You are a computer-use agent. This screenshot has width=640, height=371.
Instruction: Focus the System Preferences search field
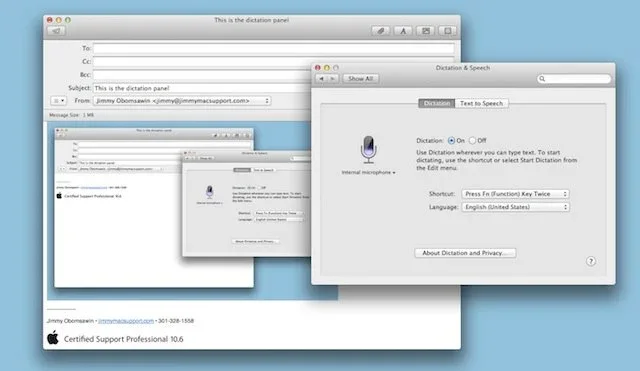point(574,79)
